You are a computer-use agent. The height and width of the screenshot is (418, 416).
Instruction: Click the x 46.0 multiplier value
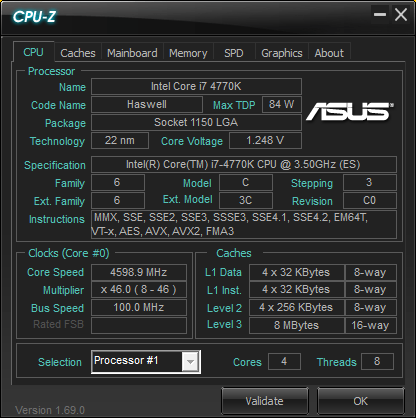tap(139, 290)
